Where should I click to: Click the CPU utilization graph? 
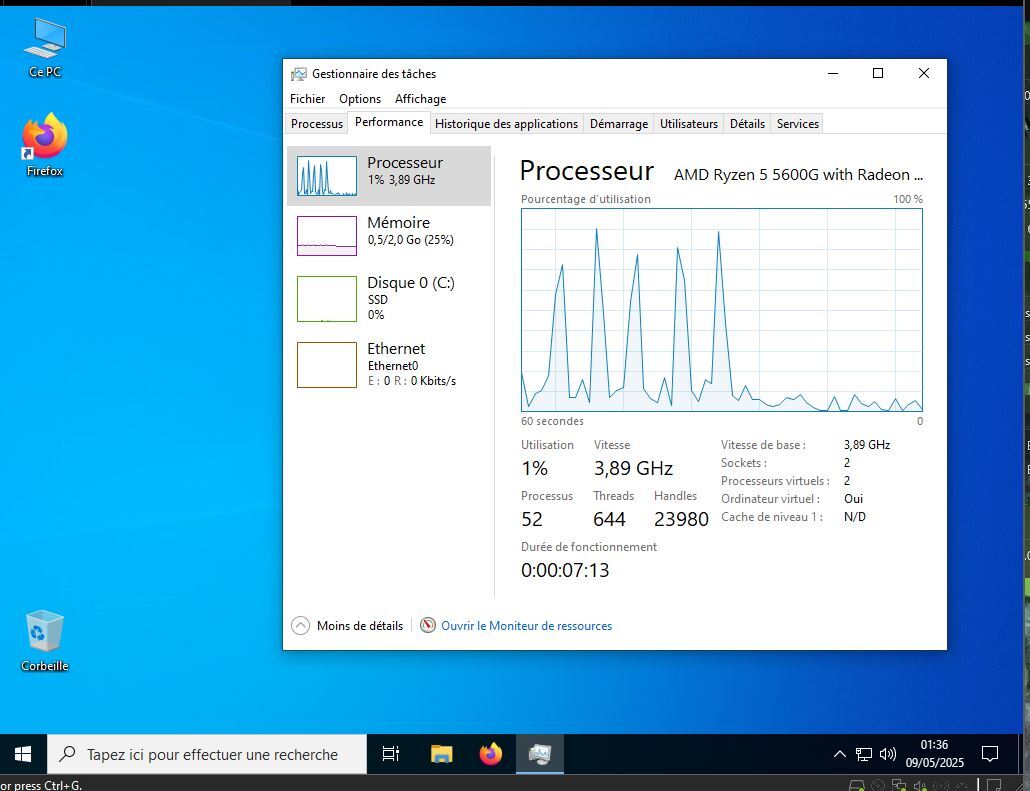[722, 310]
